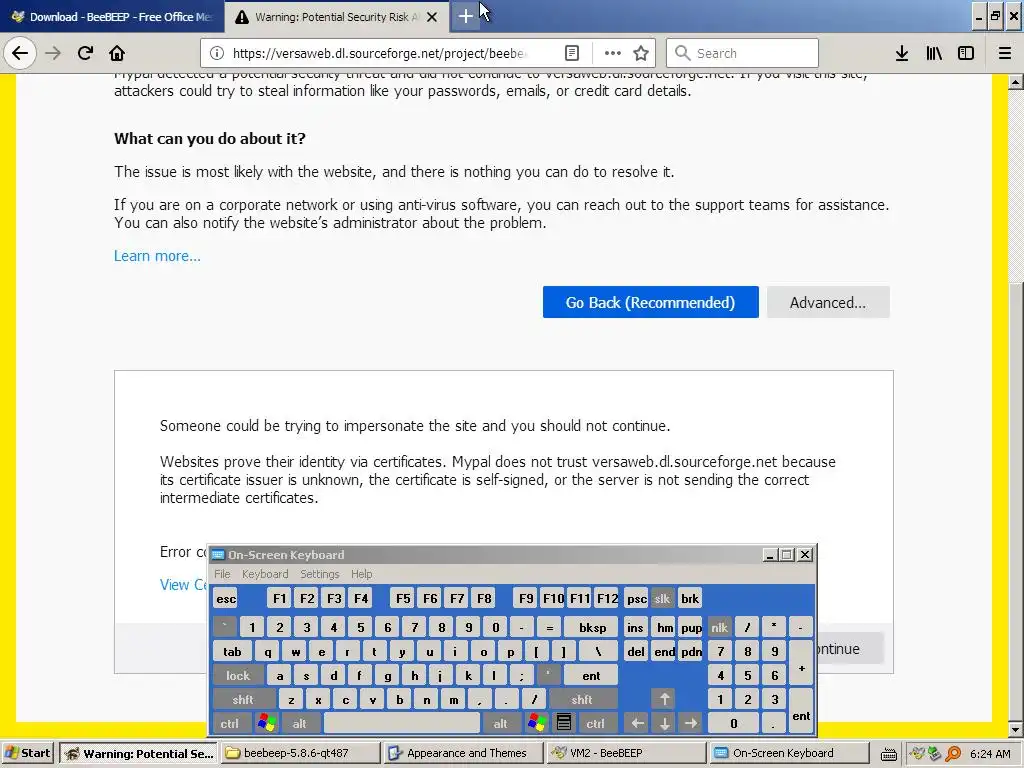The width and height of the screenshot is (1024, 768).
Task: Toggle reader view icon in address bar
Action: pyautogui.click(x=571, y=54)
